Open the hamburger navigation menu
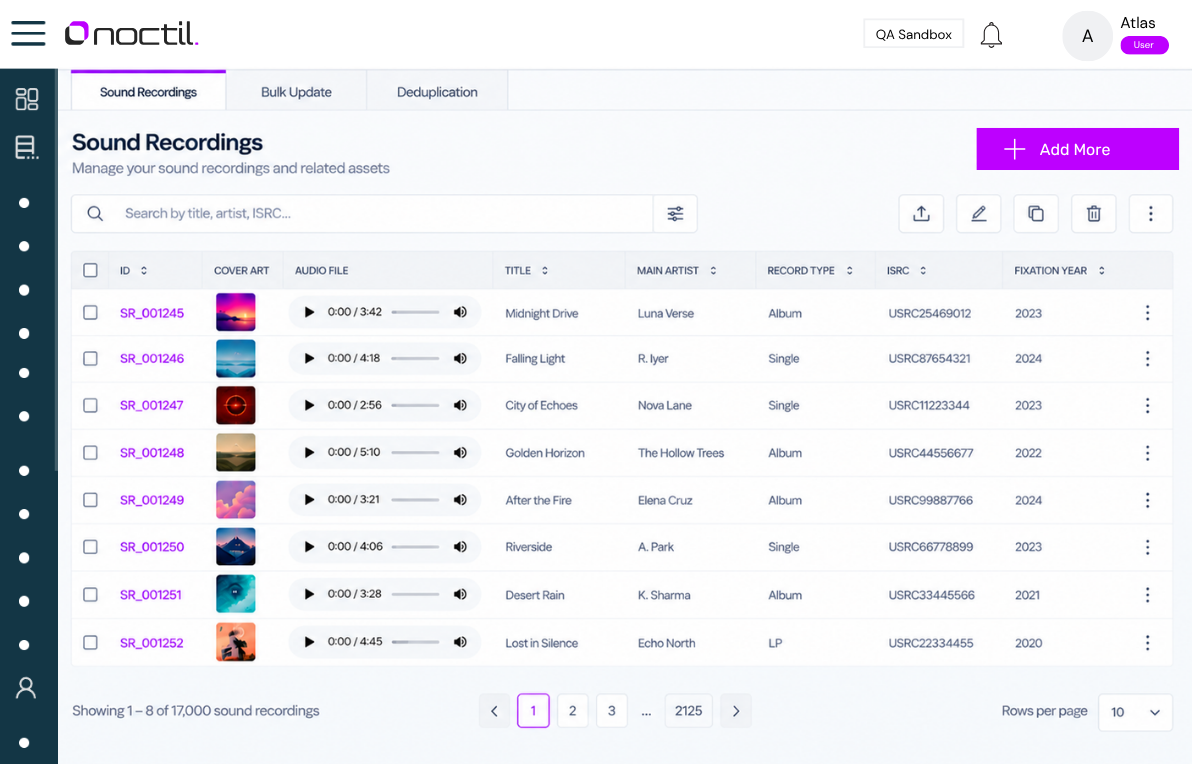The height and width of the screenshot is (764, 1192). pyautogui.click(x=28, y=33)
